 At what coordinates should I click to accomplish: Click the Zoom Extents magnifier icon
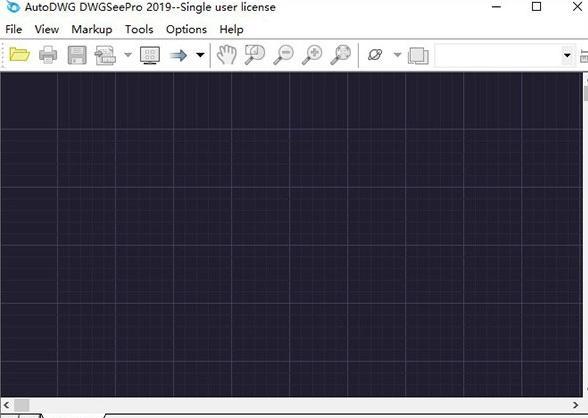click(x=340, y=55)
